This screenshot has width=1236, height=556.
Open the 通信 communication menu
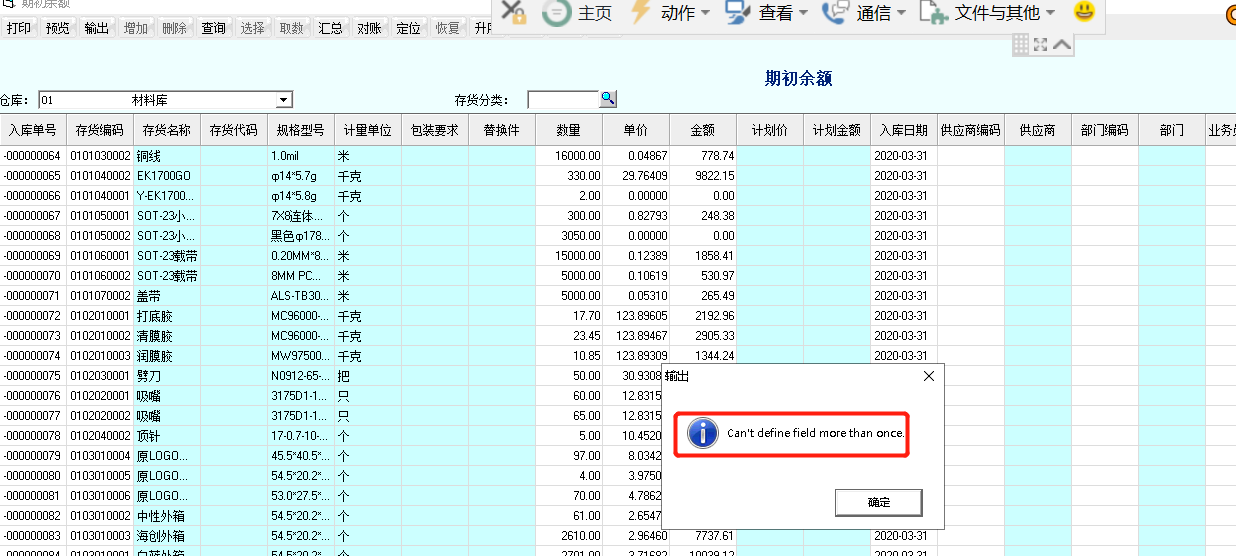[x=864, y=13]
